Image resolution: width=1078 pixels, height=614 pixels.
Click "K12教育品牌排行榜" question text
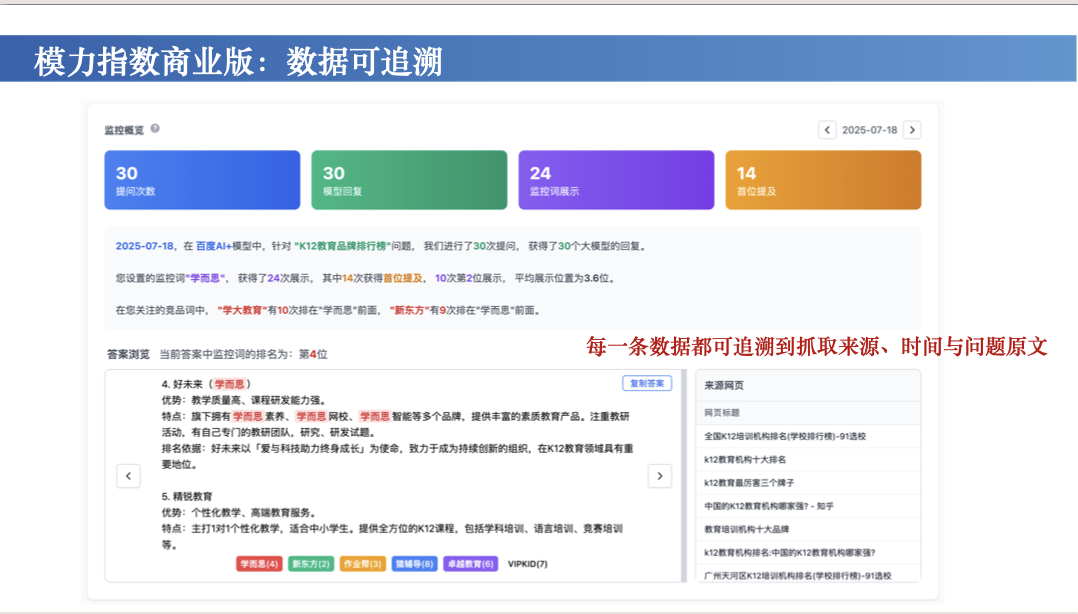coord(342,246)
